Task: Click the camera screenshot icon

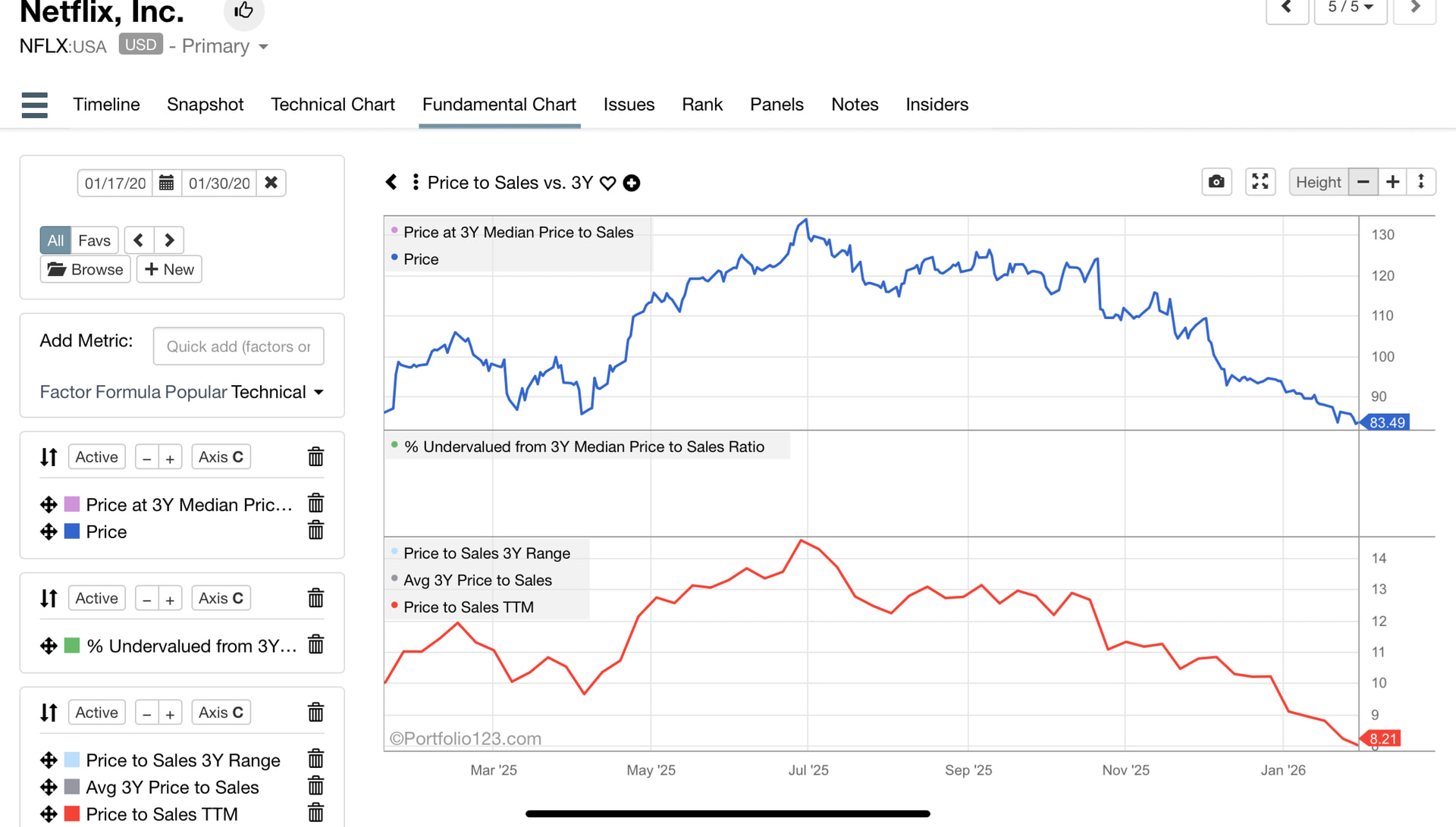Action: tap(1216, 182)
